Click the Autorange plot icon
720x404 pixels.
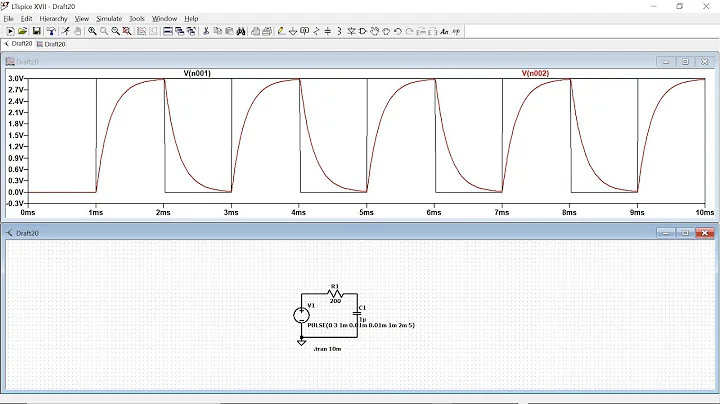click(142, 31)
